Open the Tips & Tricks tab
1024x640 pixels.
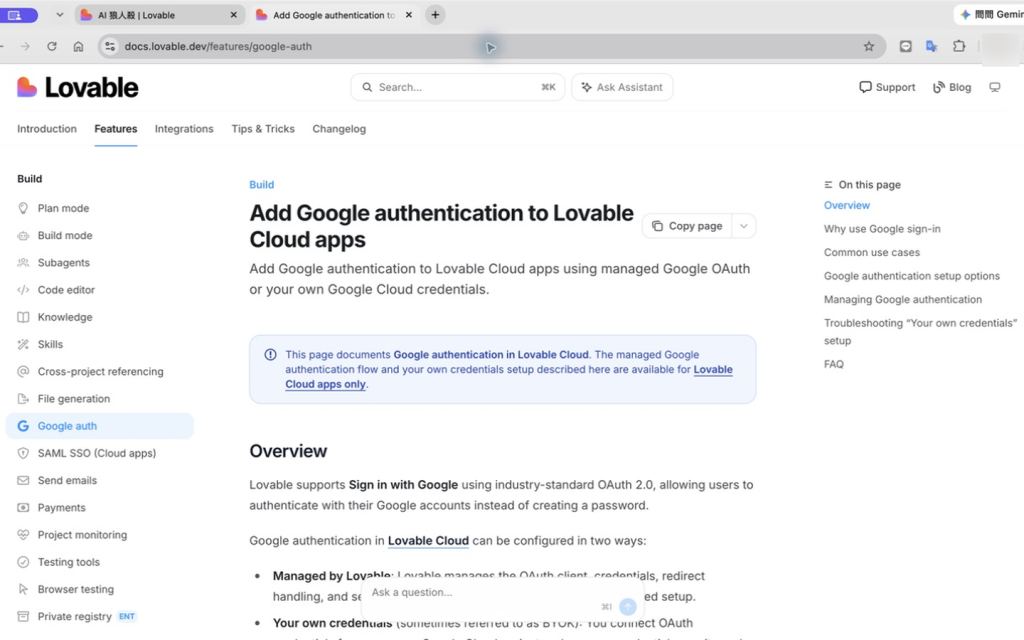(x=263, y=129)
